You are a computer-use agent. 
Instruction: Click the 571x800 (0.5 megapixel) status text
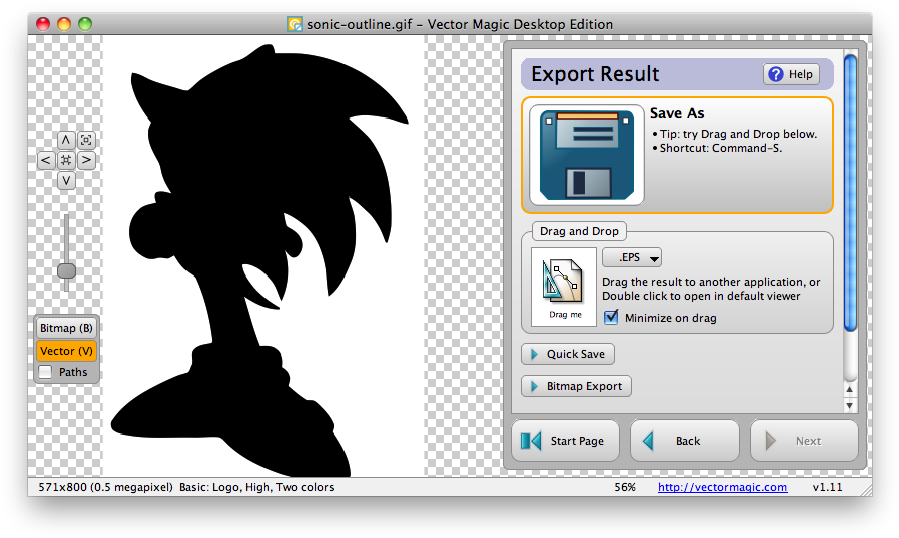click(x=105, y=487)
